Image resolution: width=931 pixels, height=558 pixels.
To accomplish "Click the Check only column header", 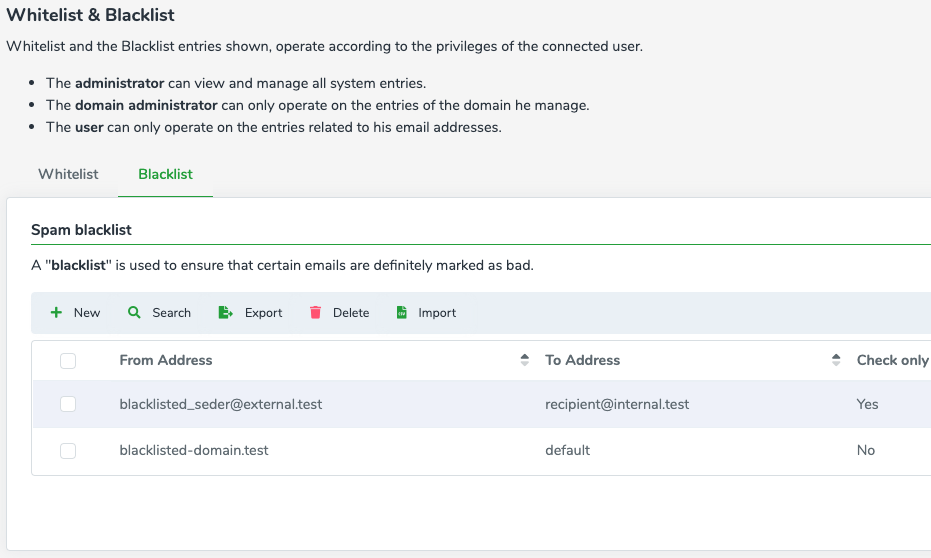I will 892,360.
